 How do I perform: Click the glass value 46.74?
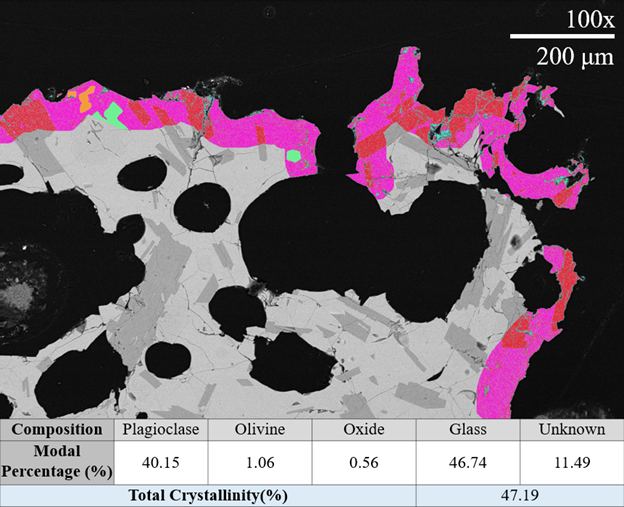[468, 462]
